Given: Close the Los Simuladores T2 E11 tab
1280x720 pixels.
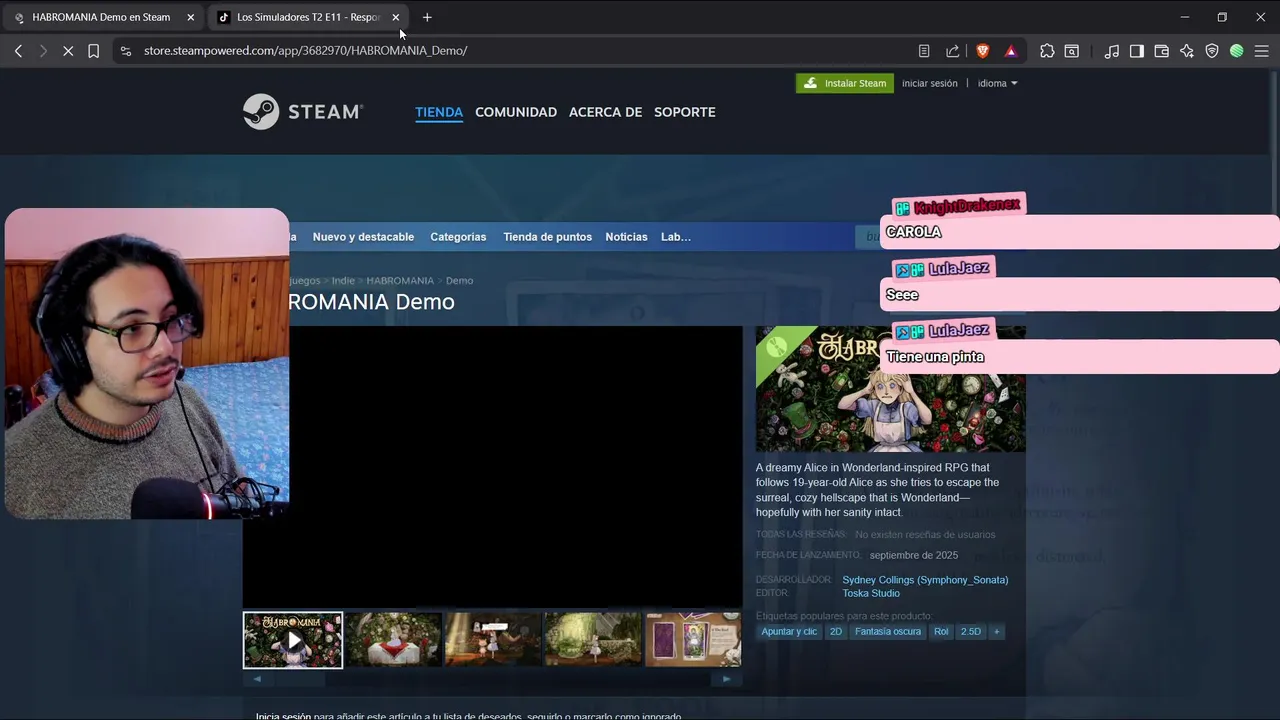Looking at the screenshot, I should [x=396, y=17].
